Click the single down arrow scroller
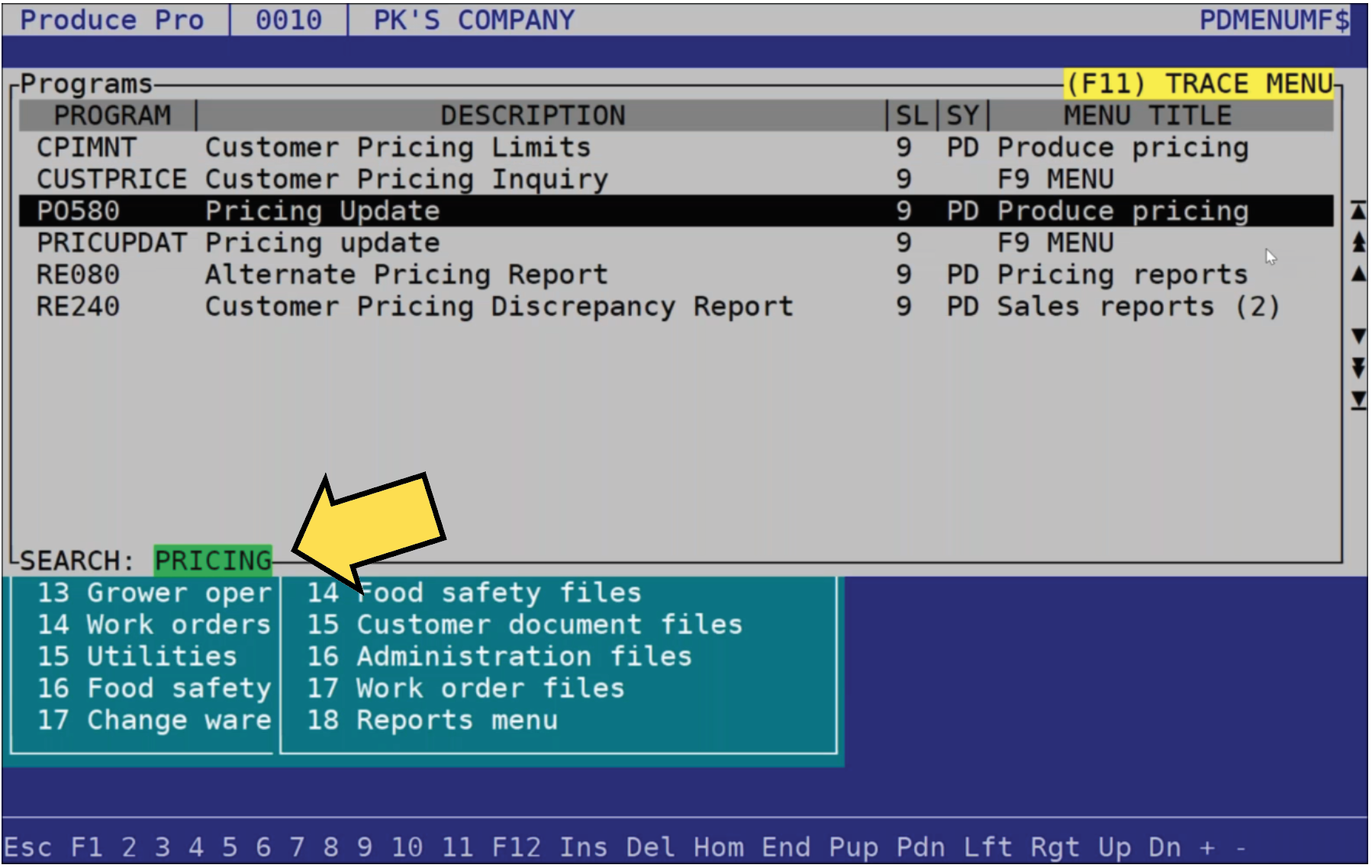 click(1358, 336)
